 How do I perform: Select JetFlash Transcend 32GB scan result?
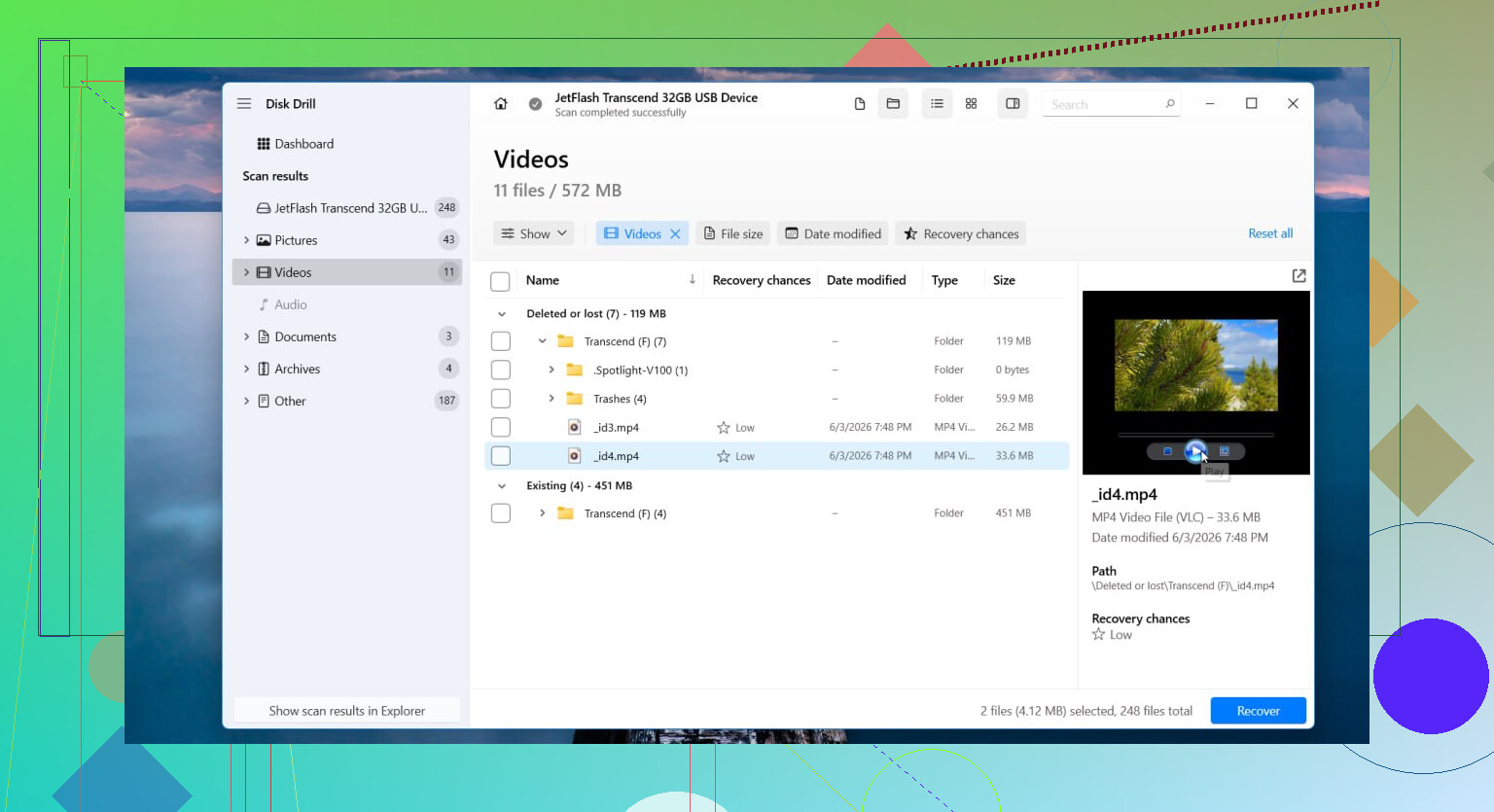tap(347, 208)
